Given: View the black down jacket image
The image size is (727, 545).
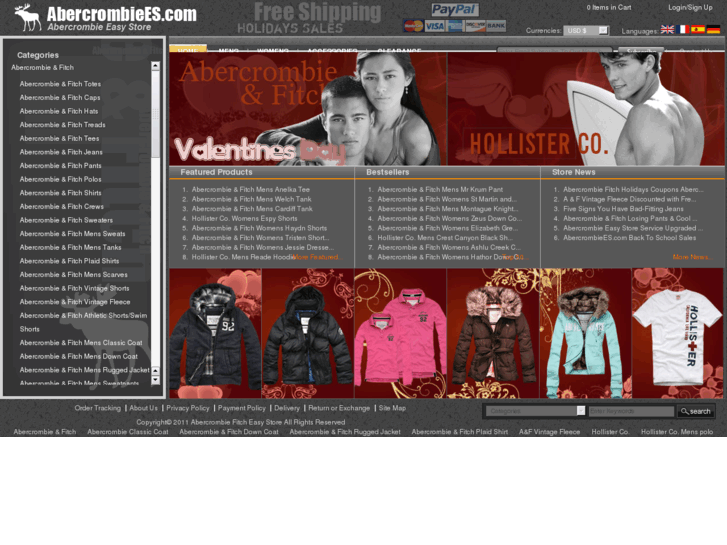Looking at the screenshot, I should click(x=308, y=333).
